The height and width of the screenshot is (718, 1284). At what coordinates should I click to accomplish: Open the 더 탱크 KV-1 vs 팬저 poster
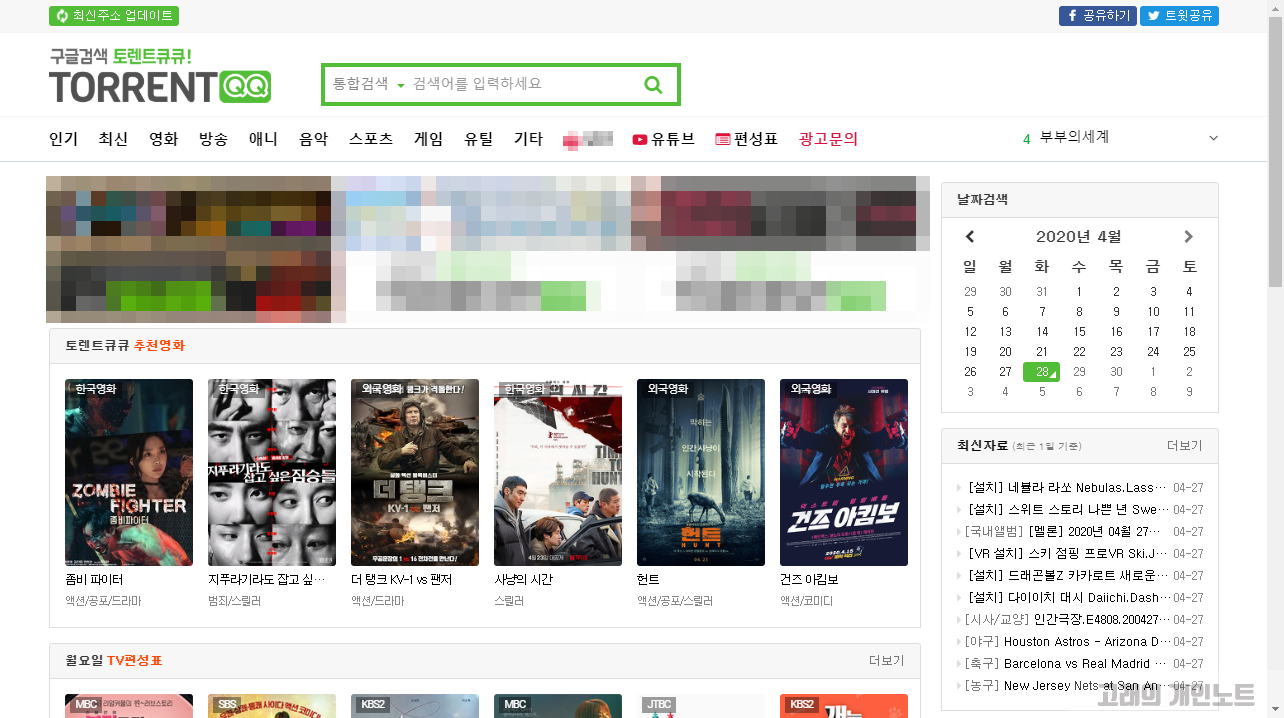(415, 472)
